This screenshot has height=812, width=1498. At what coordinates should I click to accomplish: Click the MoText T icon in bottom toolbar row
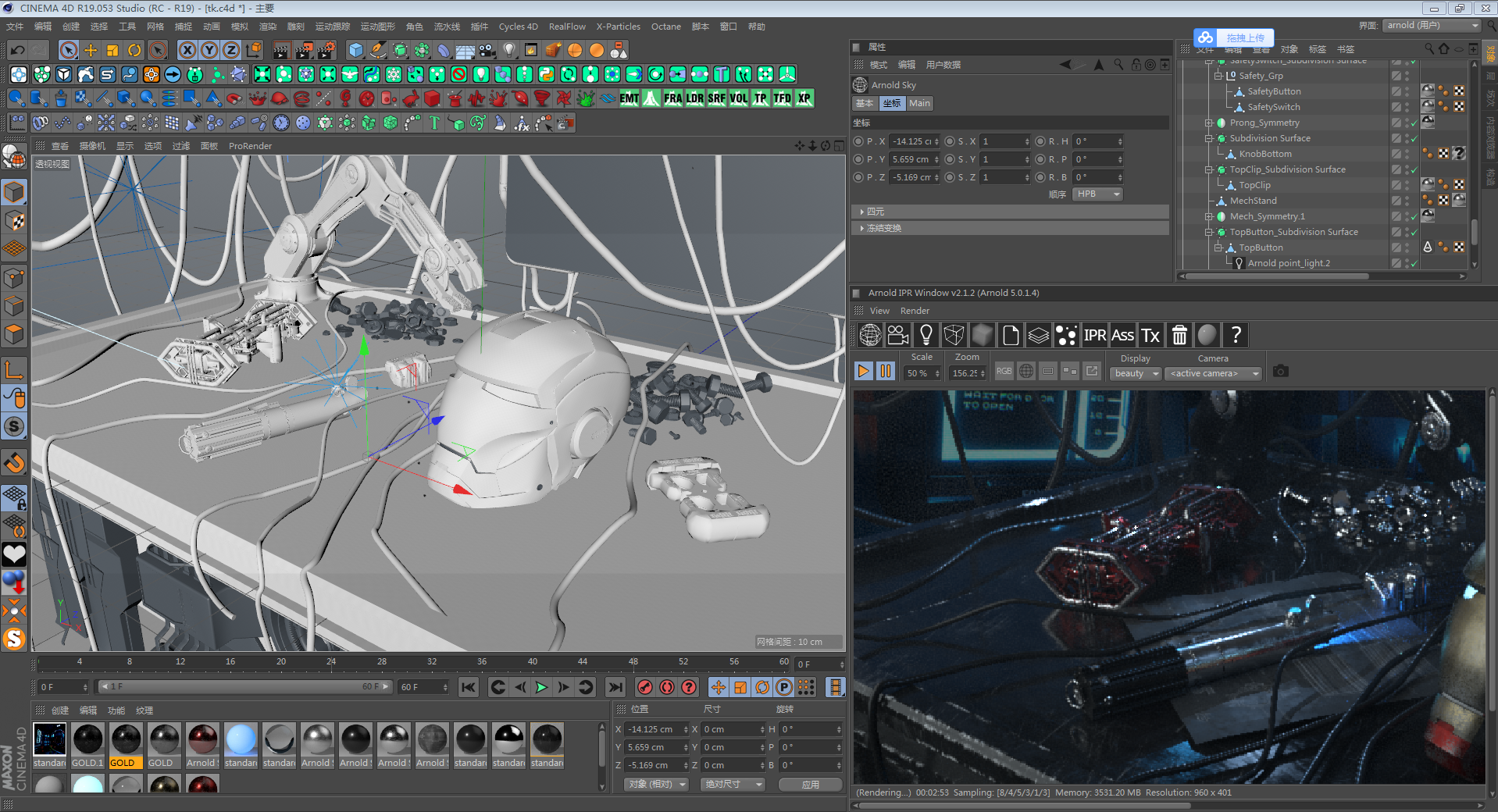(434, 123)
